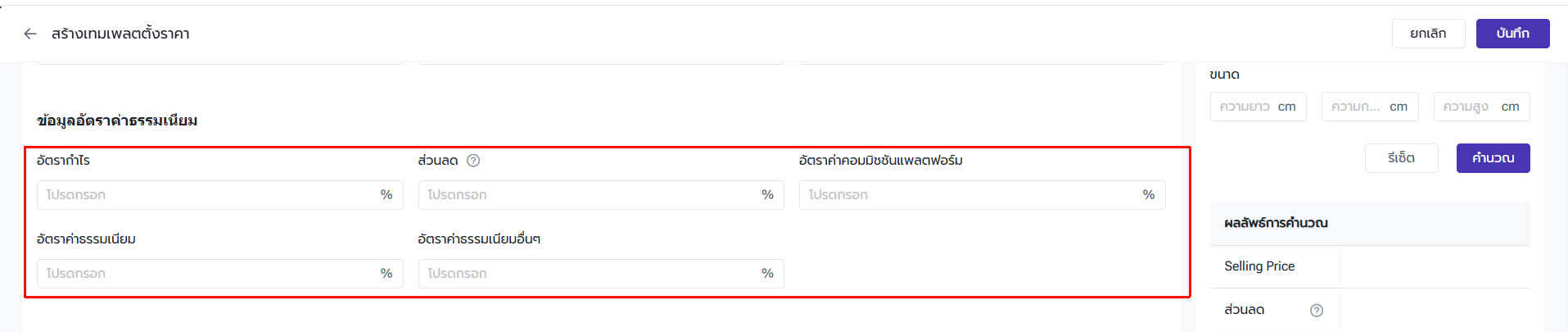Click the back arrow icon
This screenshot has width=1568, height=332.
[30, 34]
